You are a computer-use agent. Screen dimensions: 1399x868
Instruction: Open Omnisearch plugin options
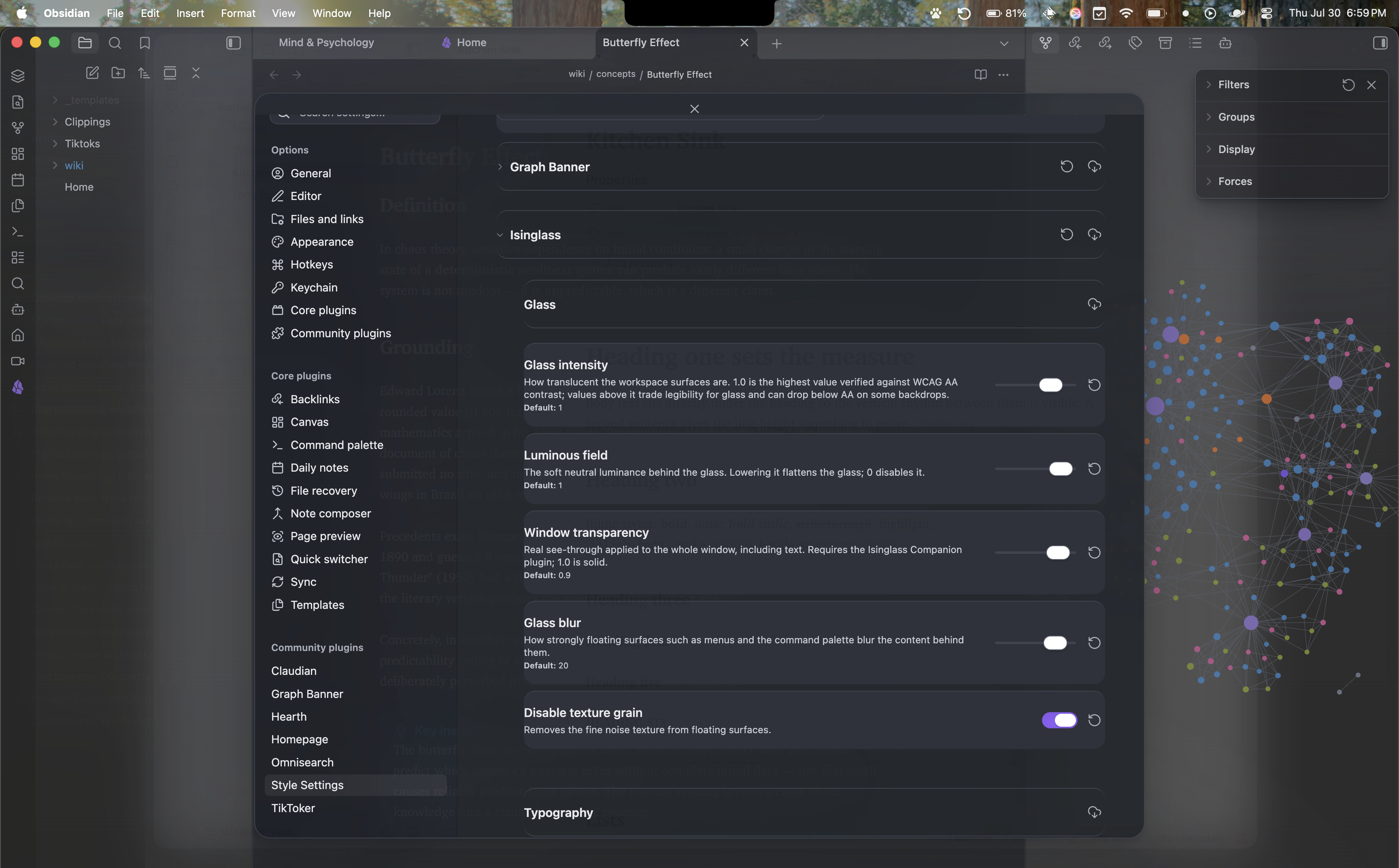(302, 762)
